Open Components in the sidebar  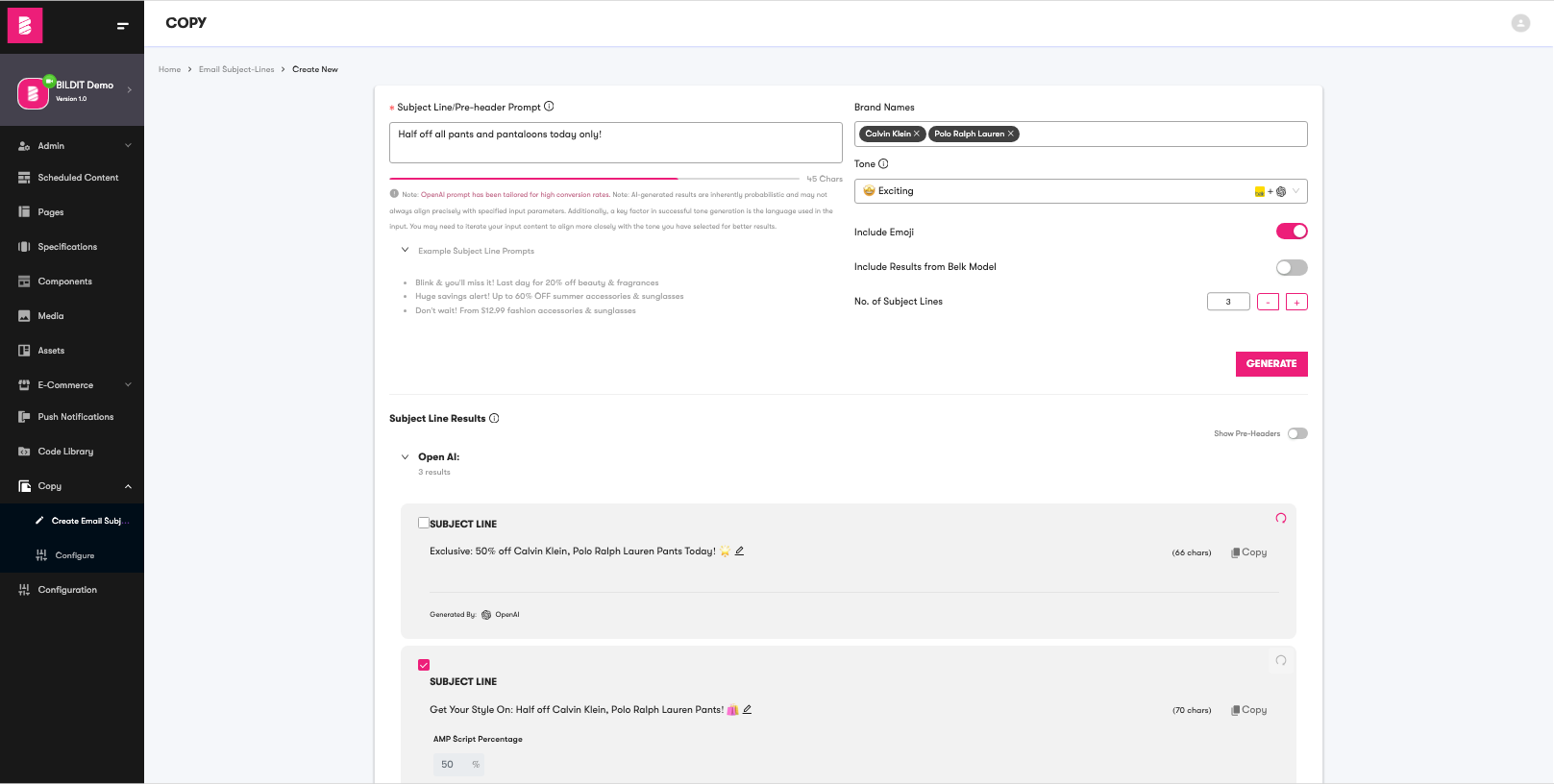(x=72, y=282)
